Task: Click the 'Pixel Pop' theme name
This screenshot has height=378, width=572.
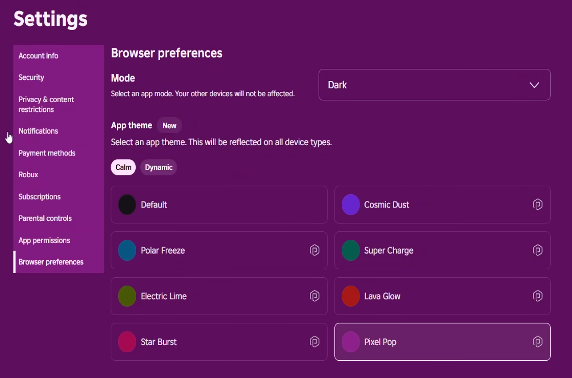Action: (x=380, y=342)
